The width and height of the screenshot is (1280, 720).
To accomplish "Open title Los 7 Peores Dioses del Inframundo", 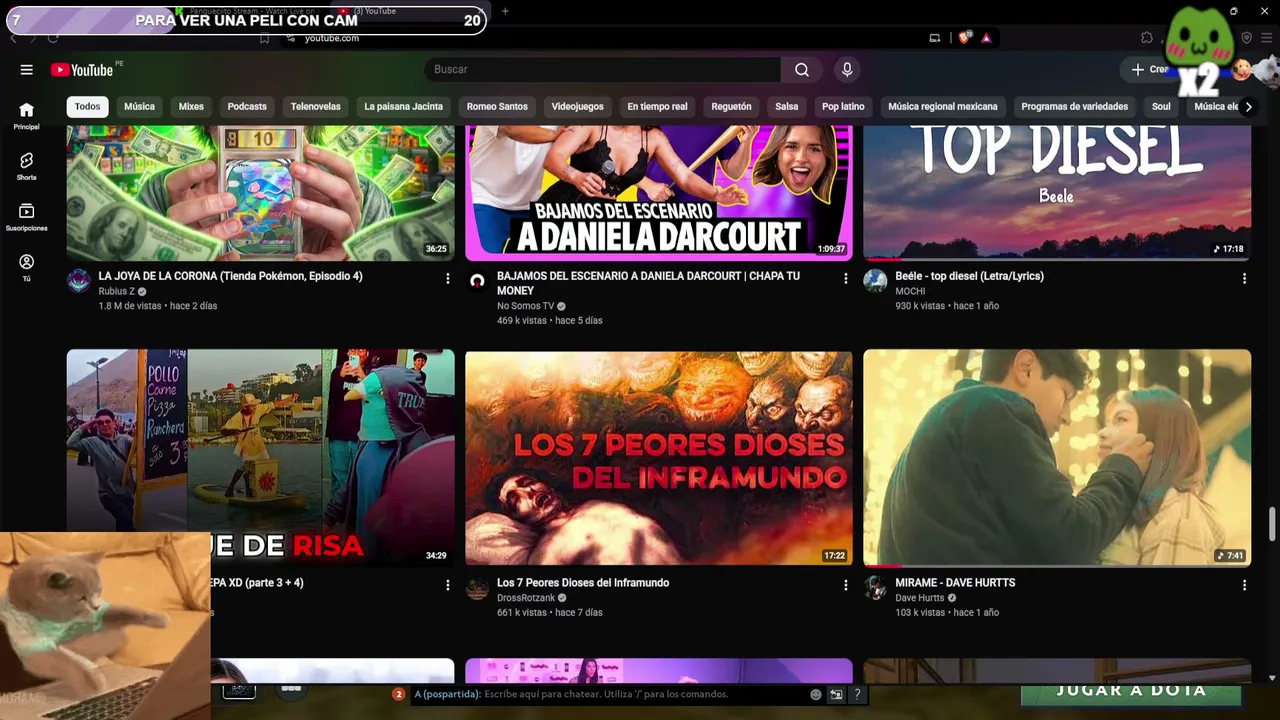I will click(583, 583).
